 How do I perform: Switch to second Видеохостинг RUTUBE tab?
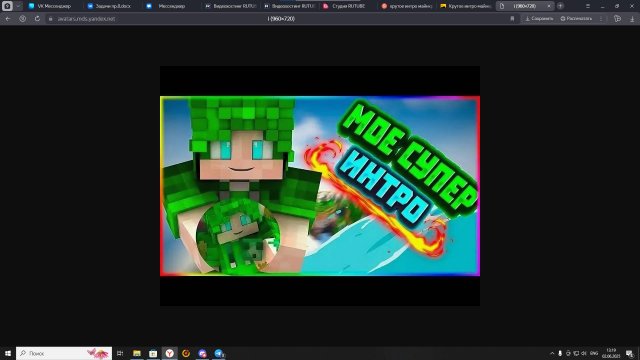point(290,6)
